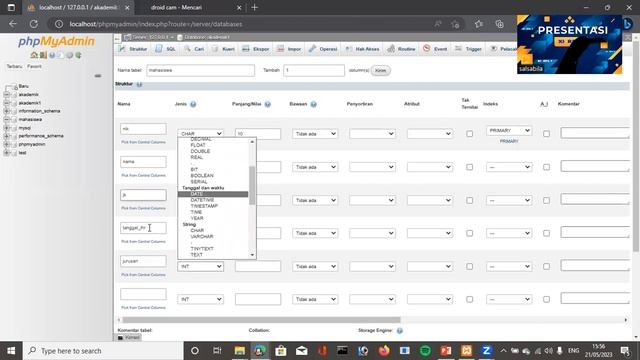Focus the Panjang/Nilai field in jurusan row
The image size is (640, 360).
tap(258, 267)
